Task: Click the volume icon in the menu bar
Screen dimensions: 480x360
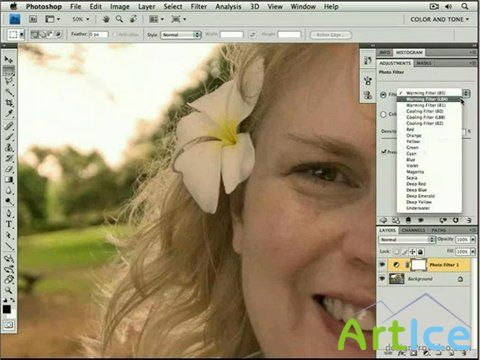Action: [448, 6]
